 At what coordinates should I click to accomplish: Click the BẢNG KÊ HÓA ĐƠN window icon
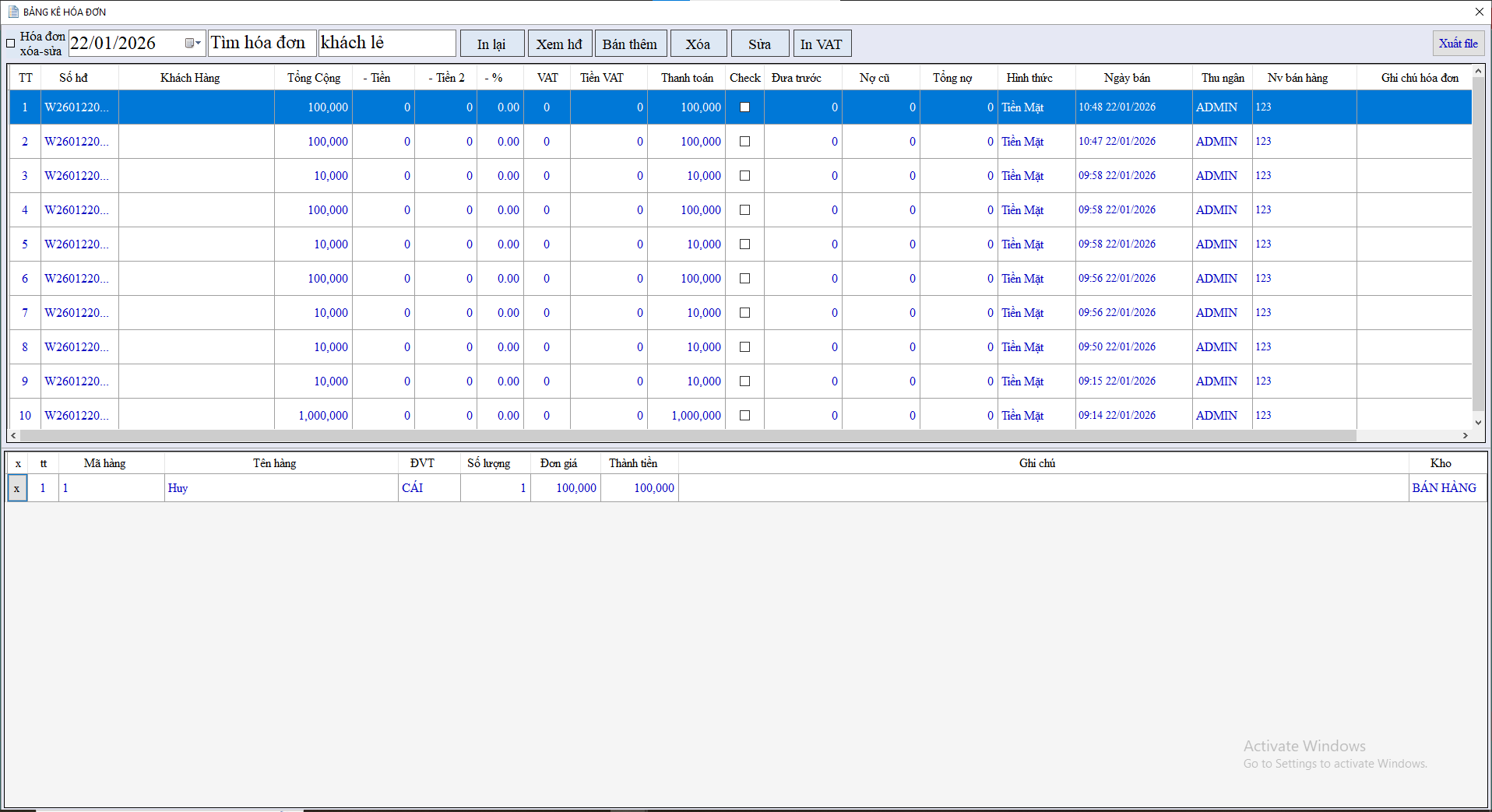pyautogui.click(x=13, y=12)
